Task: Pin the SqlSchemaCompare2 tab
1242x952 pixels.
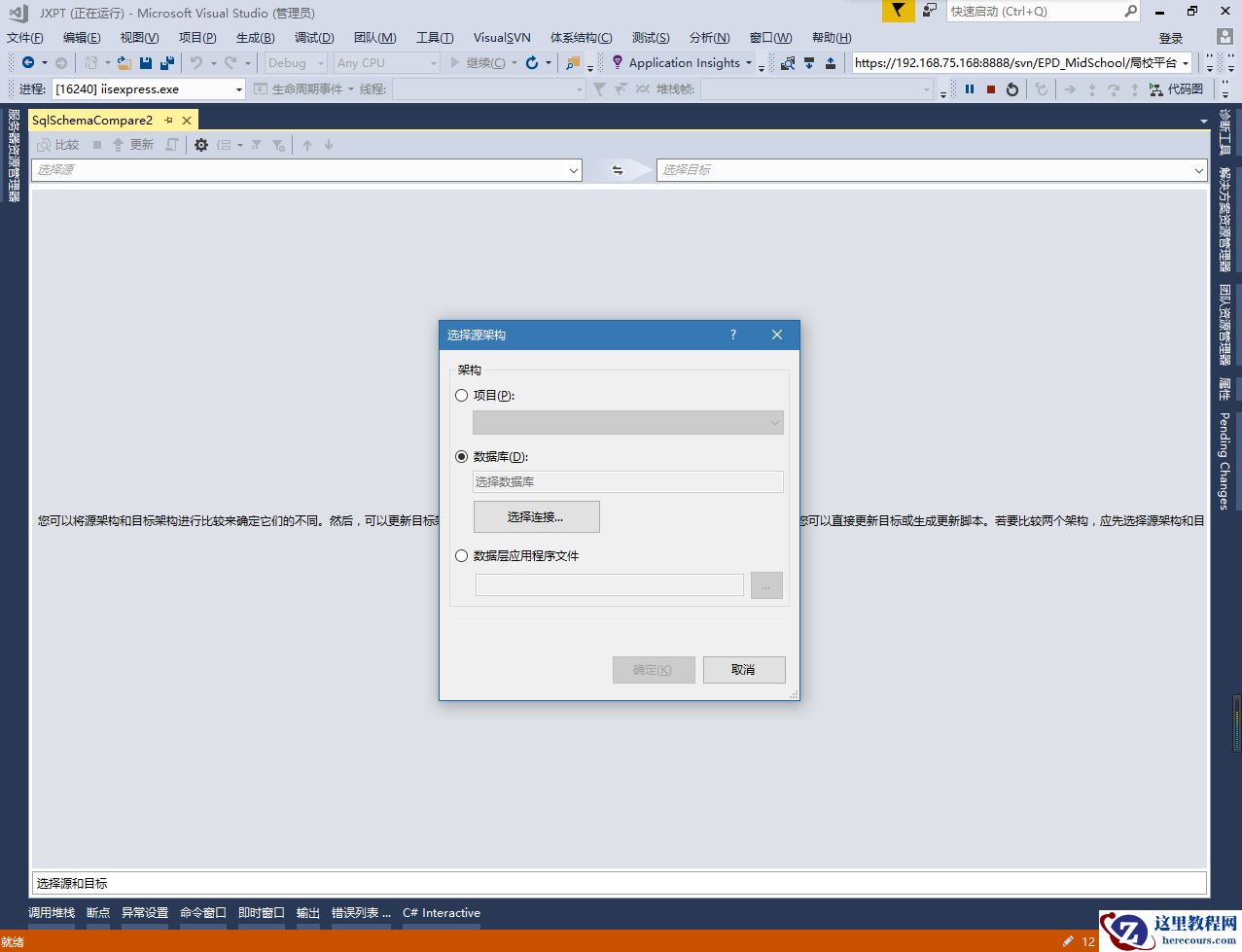Action: click(168, 121)
